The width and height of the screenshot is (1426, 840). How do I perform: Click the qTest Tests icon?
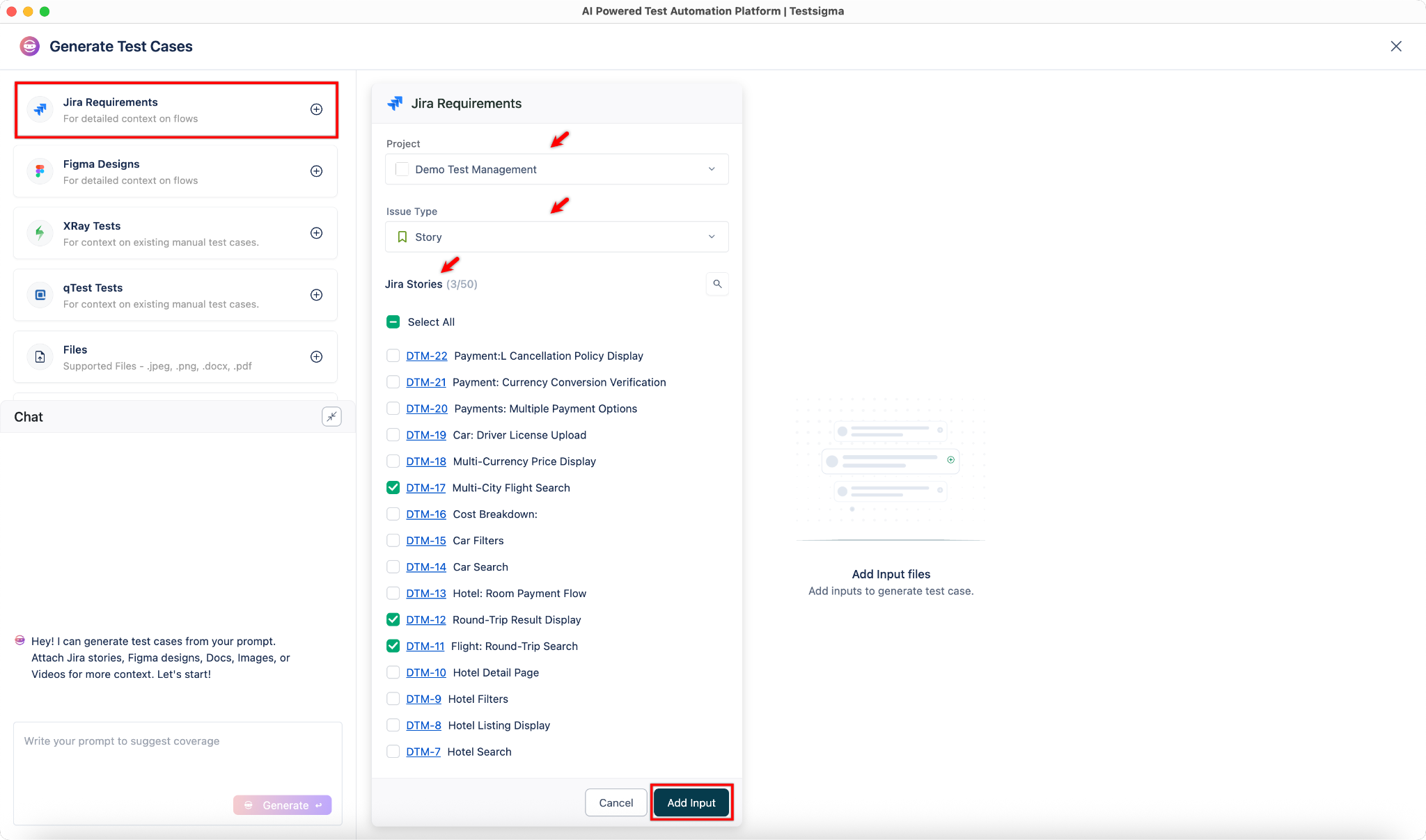click(40, 295)
